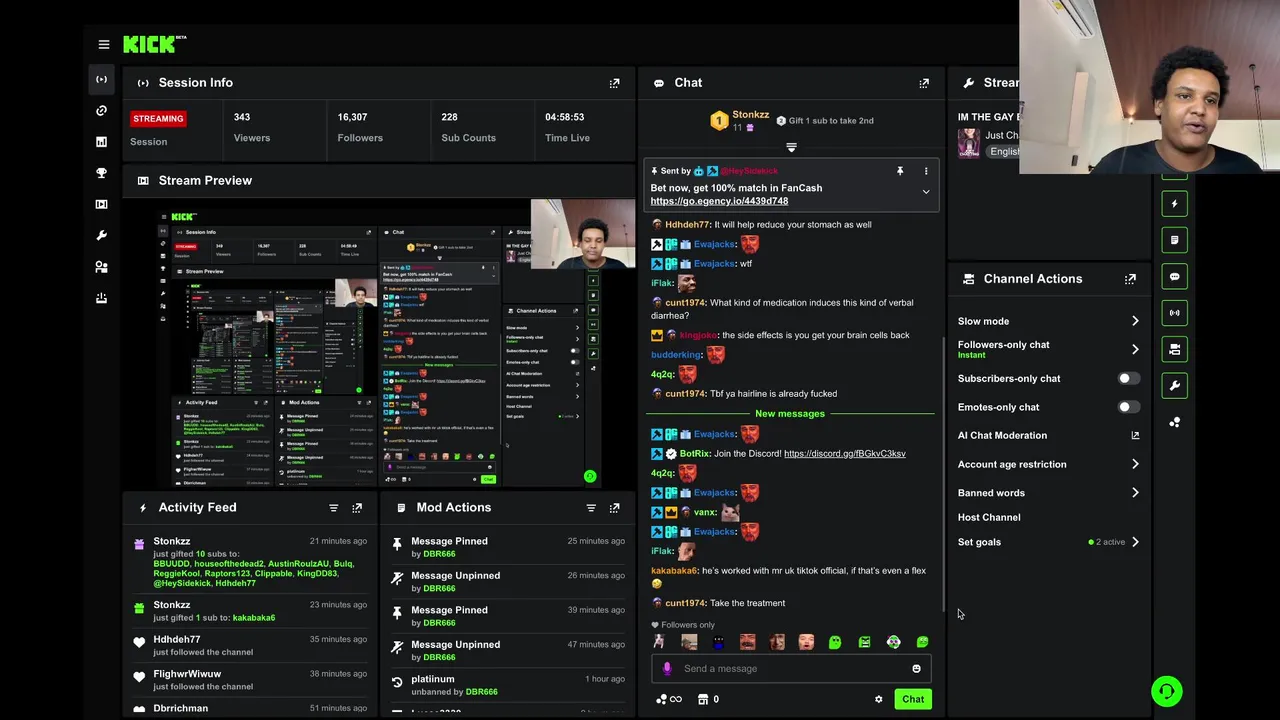Toggle Emotes-only chat switch
Viewport: 1280px width, 720px height.
[1128, 408]
